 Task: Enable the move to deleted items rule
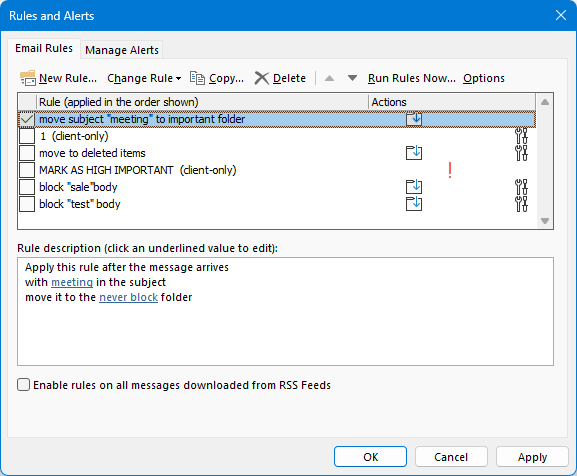click(27, 153)
